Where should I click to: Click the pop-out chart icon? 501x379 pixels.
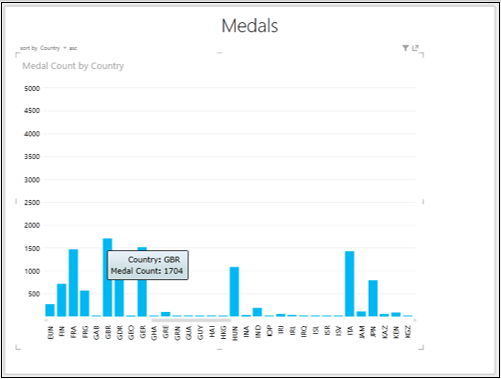click(415, 48)
